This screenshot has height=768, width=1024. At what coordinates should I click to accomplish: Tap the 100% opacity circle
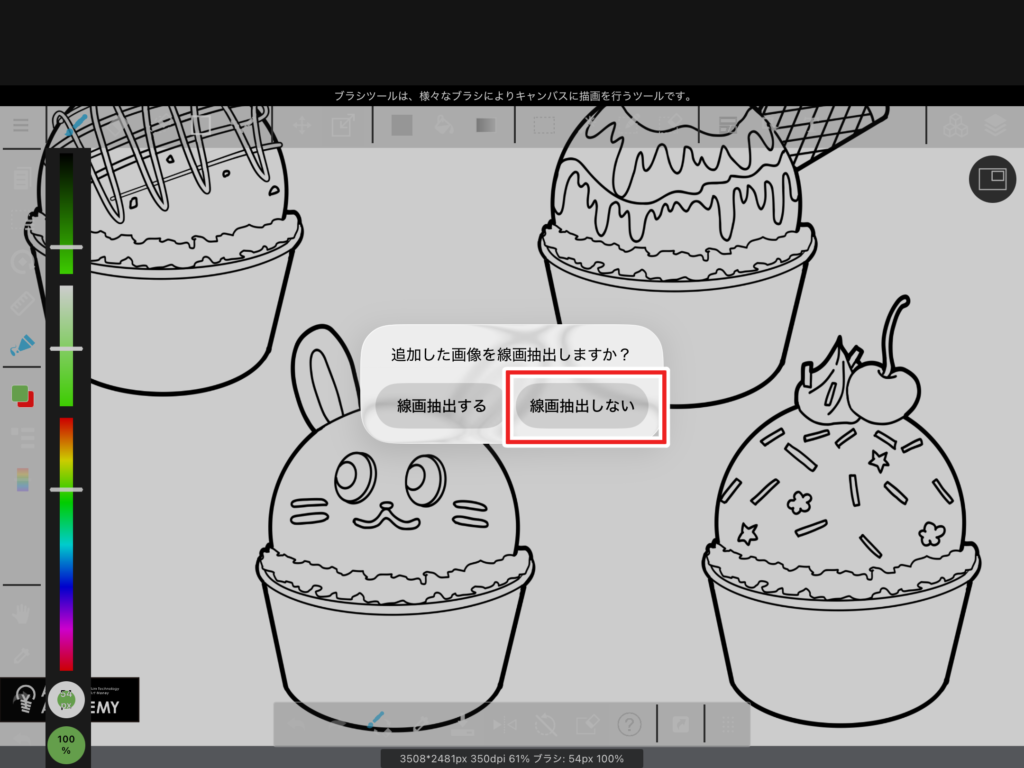tap(66, 744)
